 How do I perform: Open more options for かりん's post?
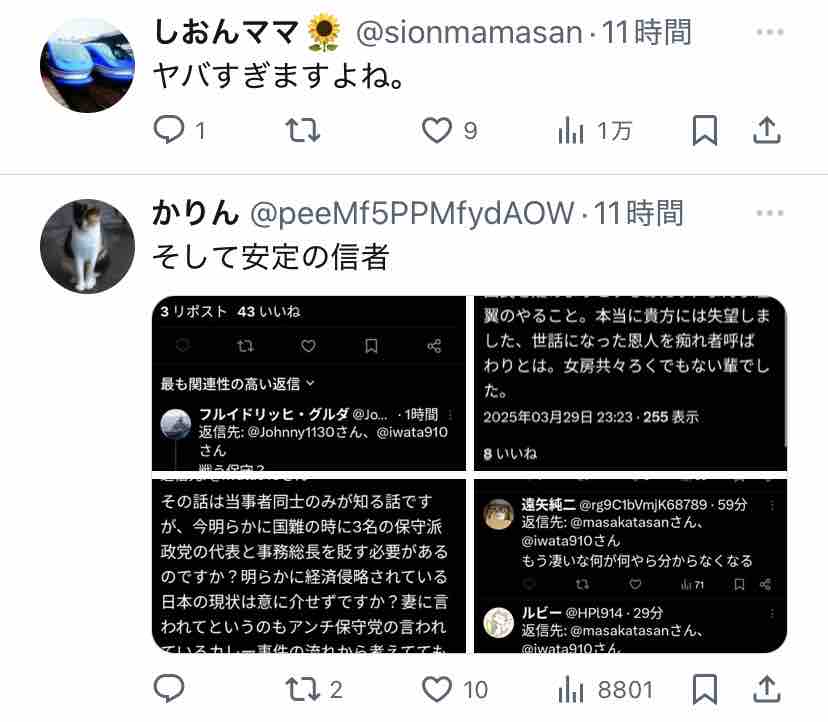769,213
